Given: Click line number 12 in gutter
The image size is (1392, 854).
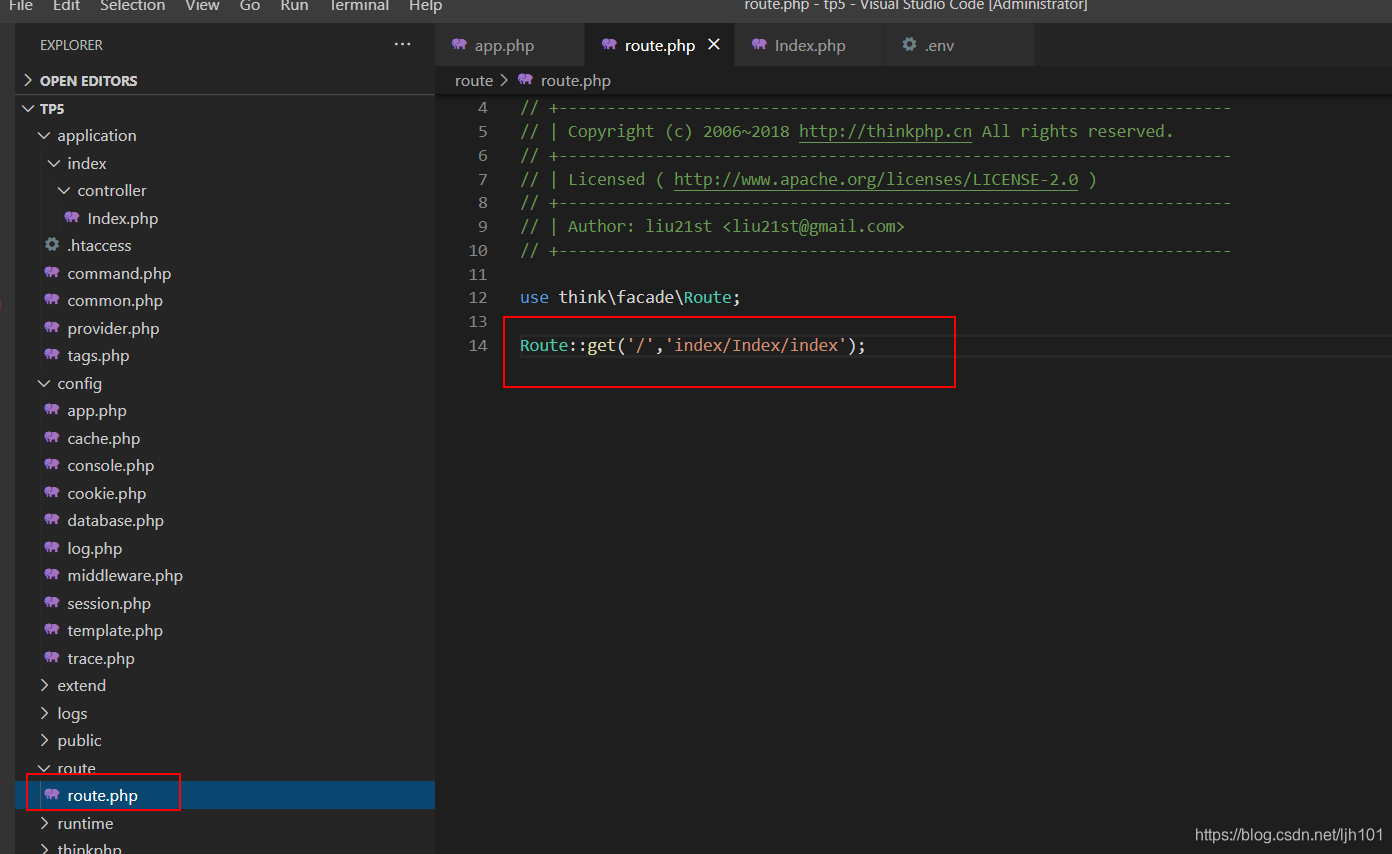Looking at the screenshot, I should click(477, 298).
